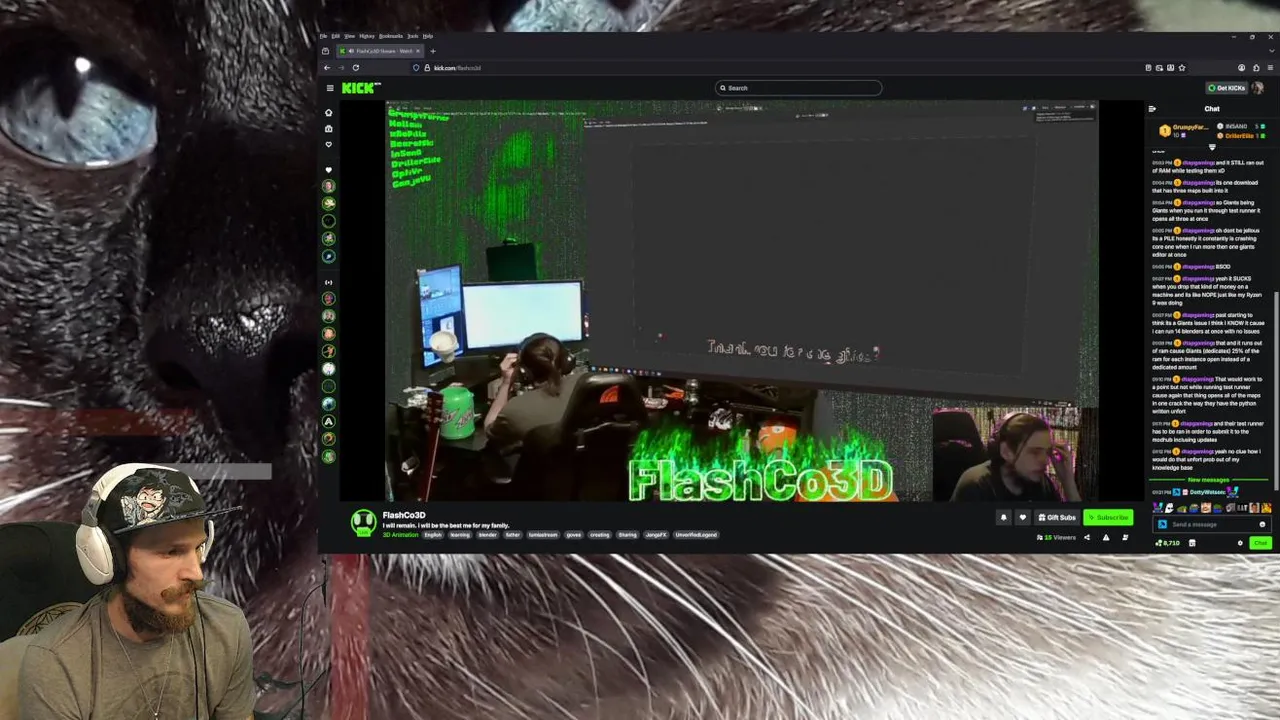
Task: Open Firefox account icon
Action: (x=1241, y=68)
